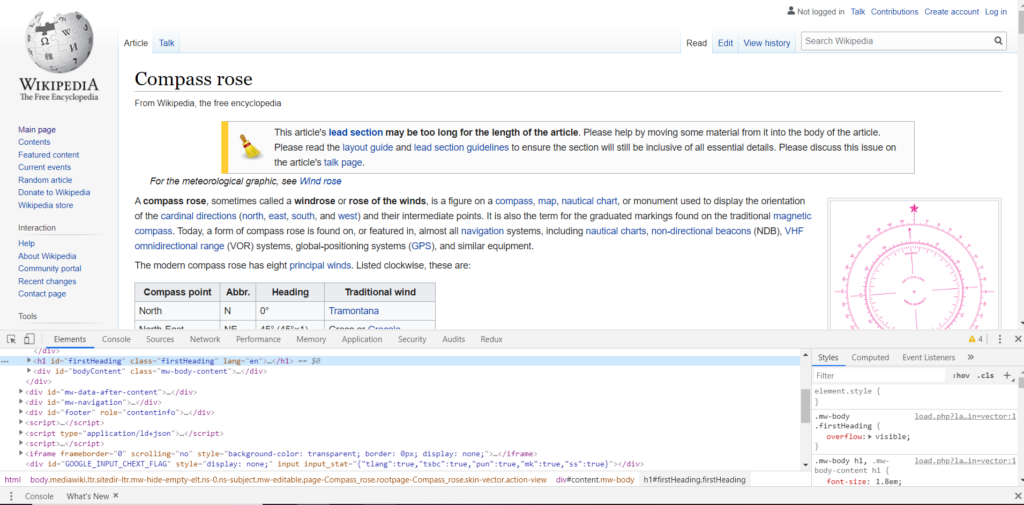Focus the Search Wikipedia input field

(x=896, y=41)
